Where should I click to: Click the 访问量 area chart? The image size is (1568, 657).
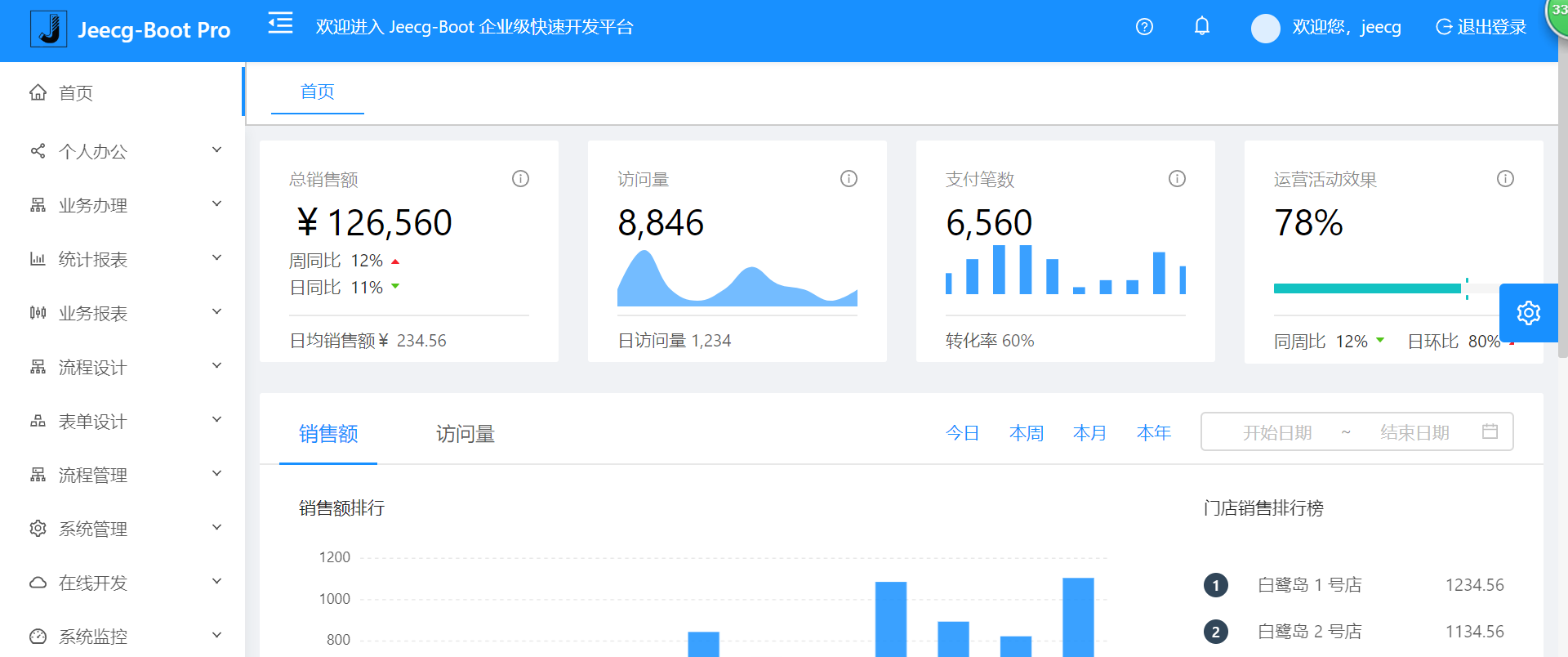point(737,278)
